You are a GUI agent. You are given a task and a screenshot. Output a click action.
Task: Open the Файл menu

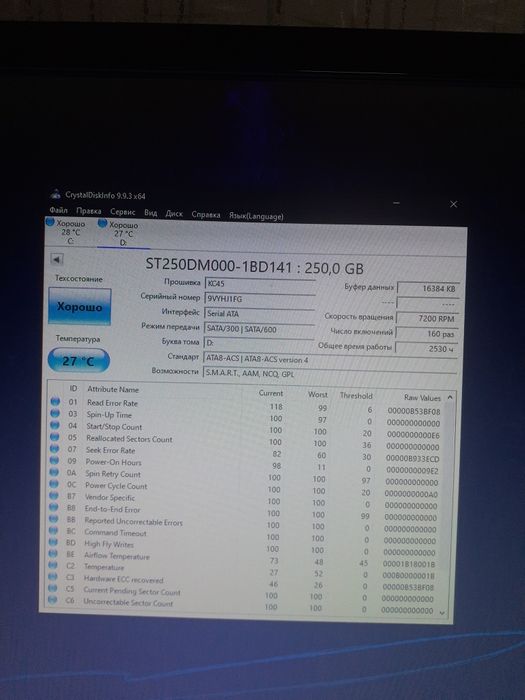click(x=58, y=209)
